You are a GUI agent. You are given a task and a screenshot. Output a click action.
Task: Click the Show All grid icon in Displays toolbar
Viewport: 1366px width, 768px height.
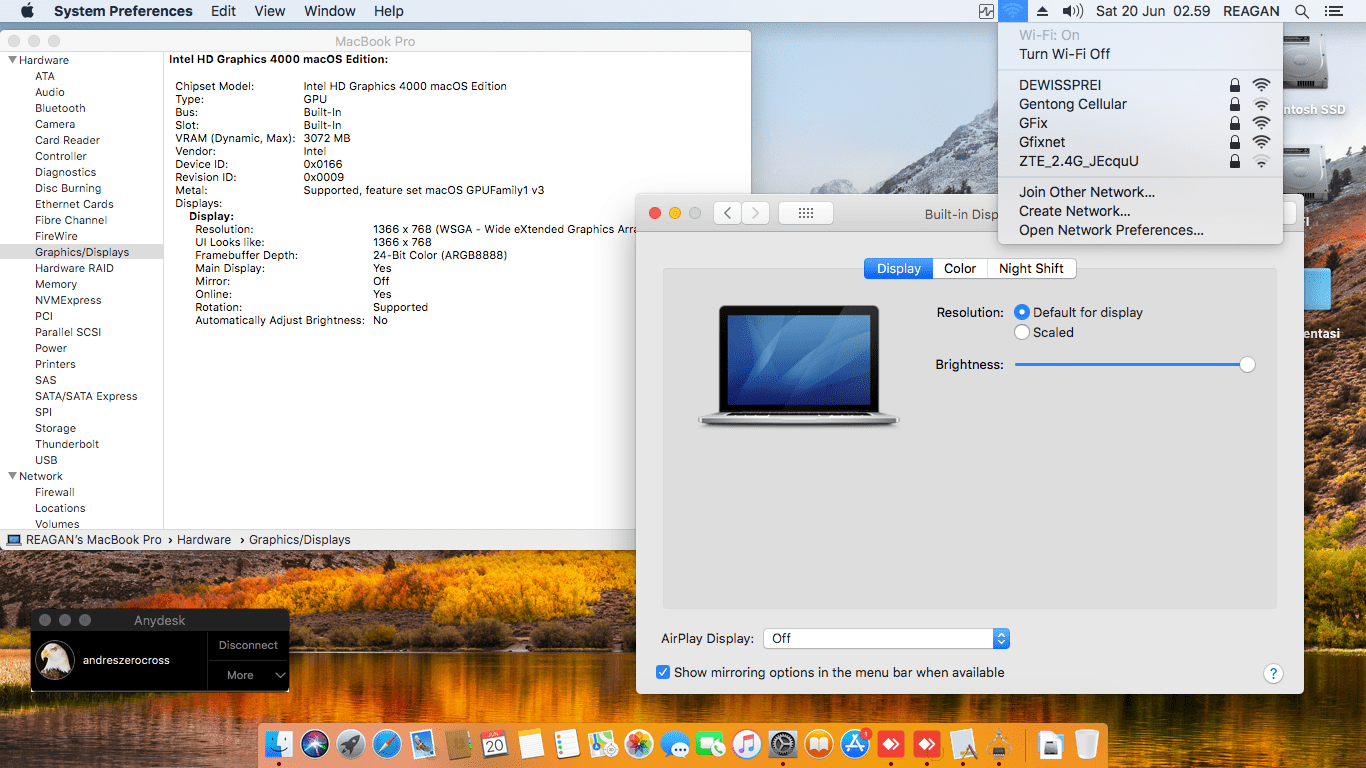(x=805, y=213)
